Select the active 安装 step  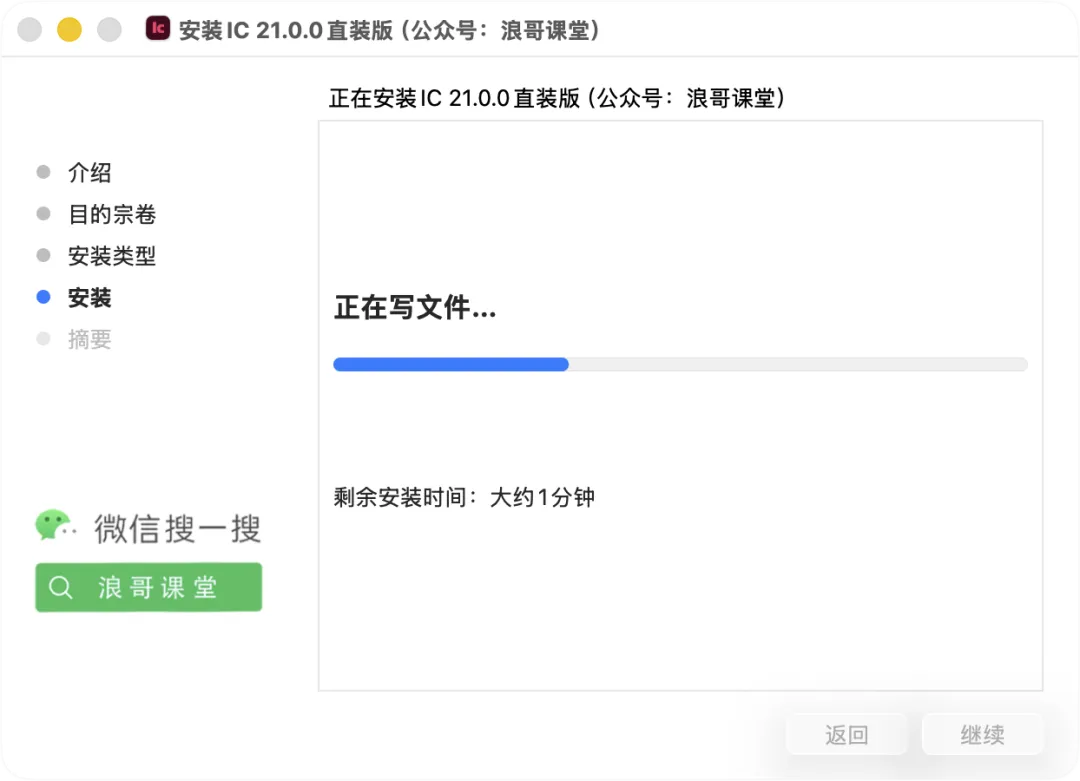coord(89,297)
